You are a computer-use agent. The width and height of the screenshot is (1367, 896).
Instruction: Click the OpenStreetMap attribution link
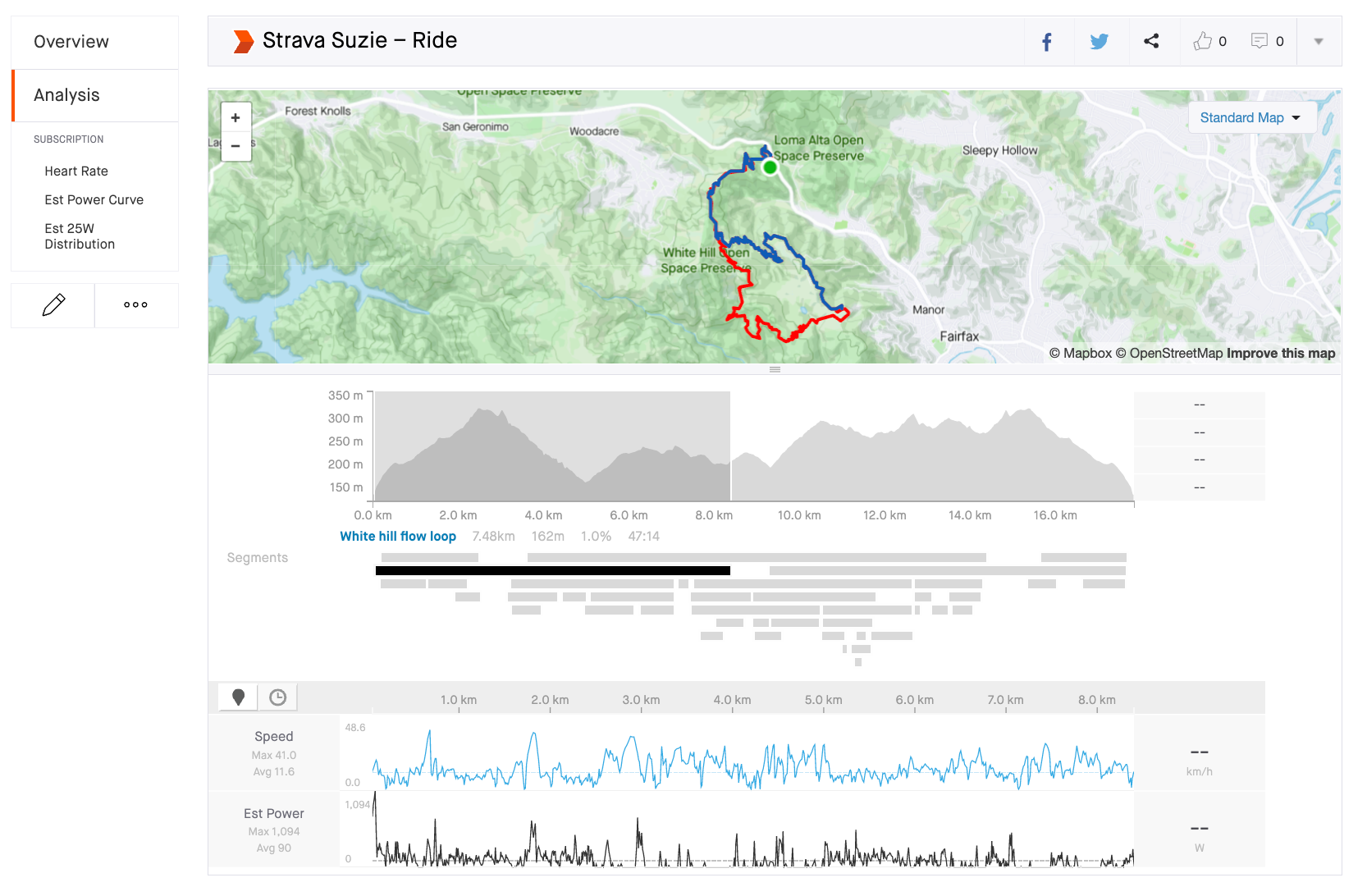(1168, 354)
